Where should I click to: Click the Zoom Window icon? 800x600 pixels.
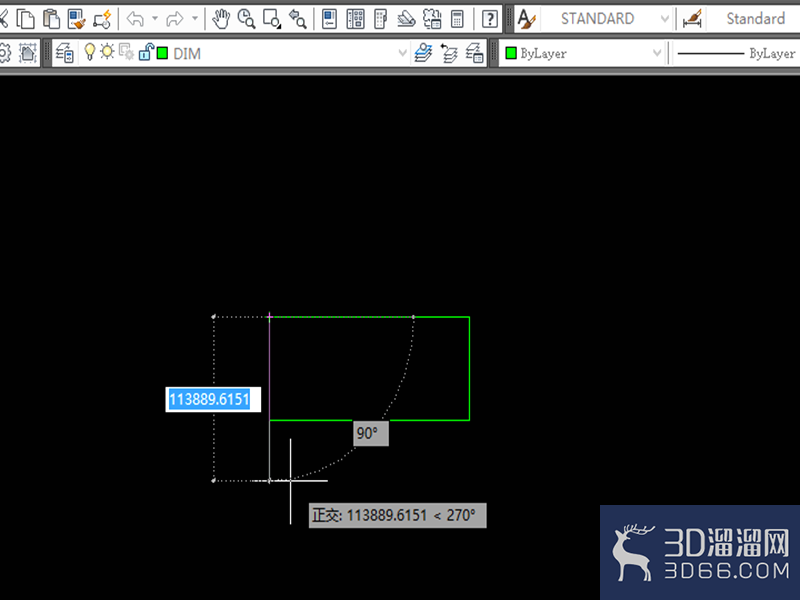click(x=271, y=19)
